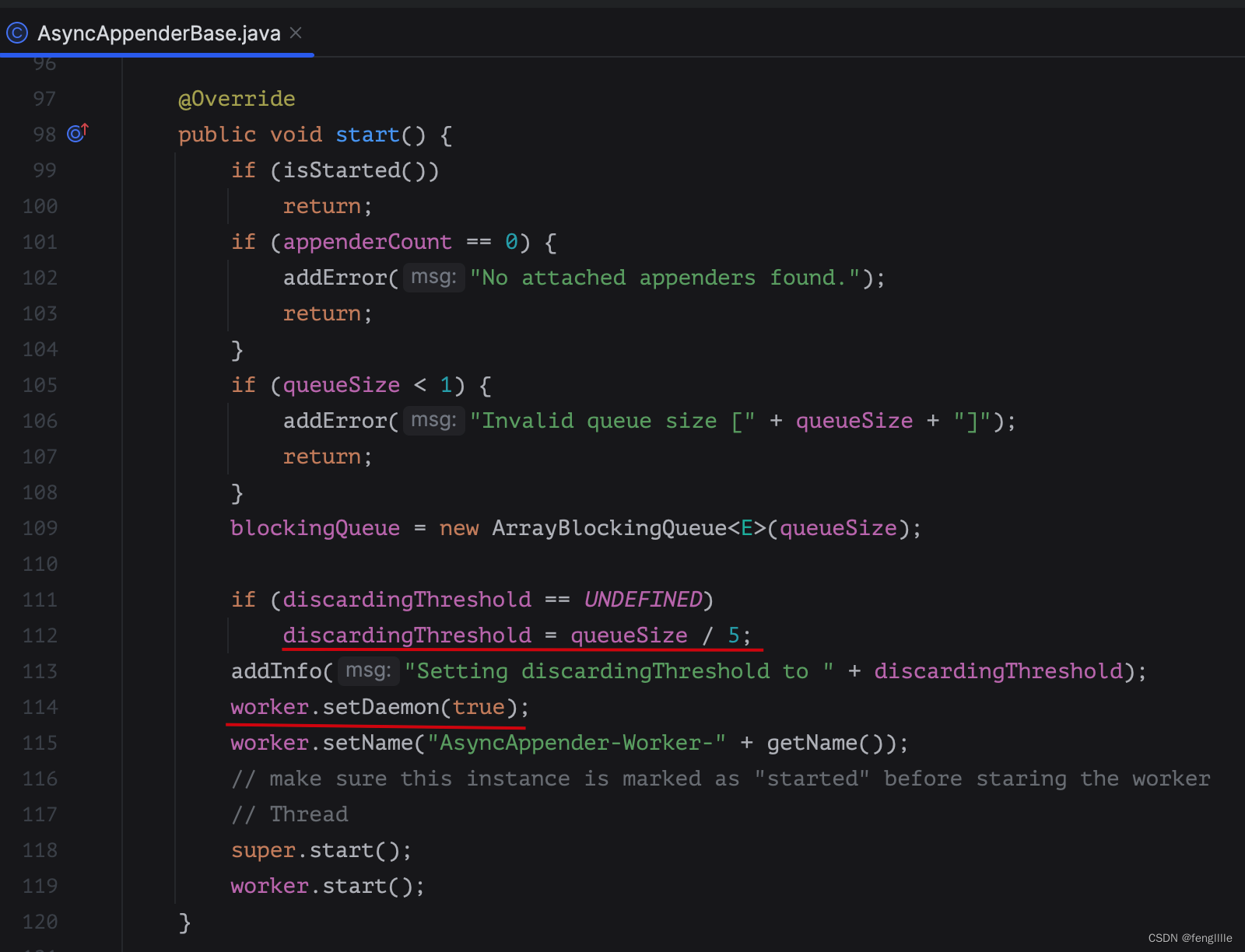Viewport: 1245px width, 952px height.
Task: Click the return statement on line 100
Action: (328, 206)
